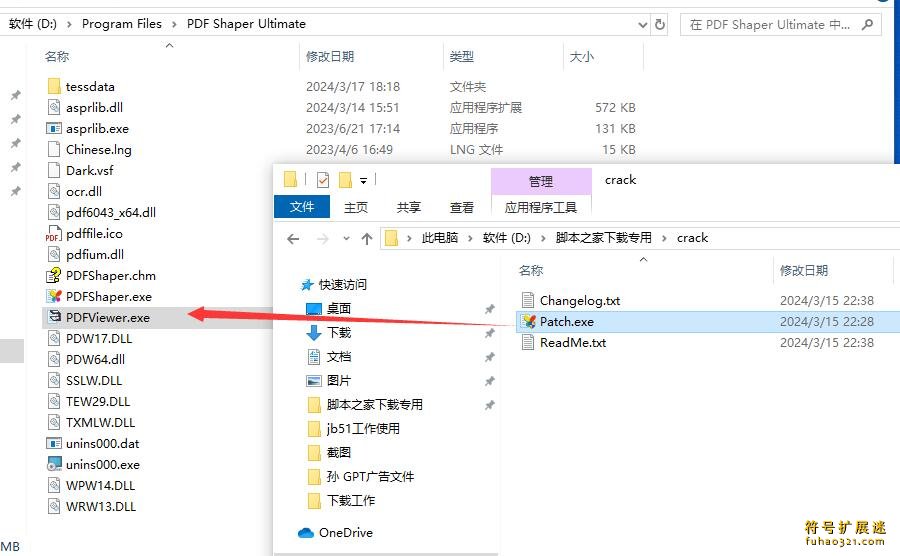Click the OneDrive cloud icon

(x=306, y=533)
